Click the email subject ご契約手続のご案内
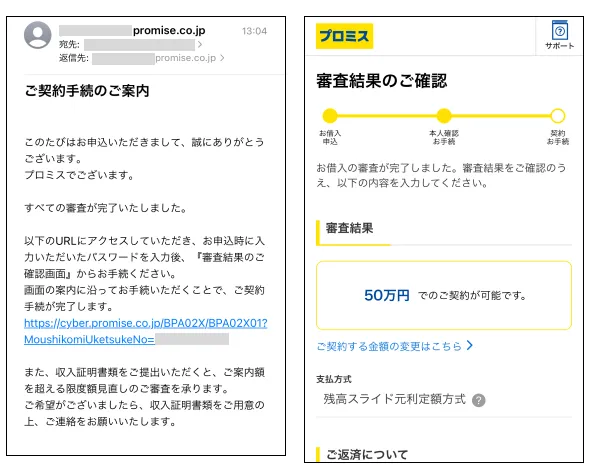This screenshot has height=472, width=598. coord(87,91)
